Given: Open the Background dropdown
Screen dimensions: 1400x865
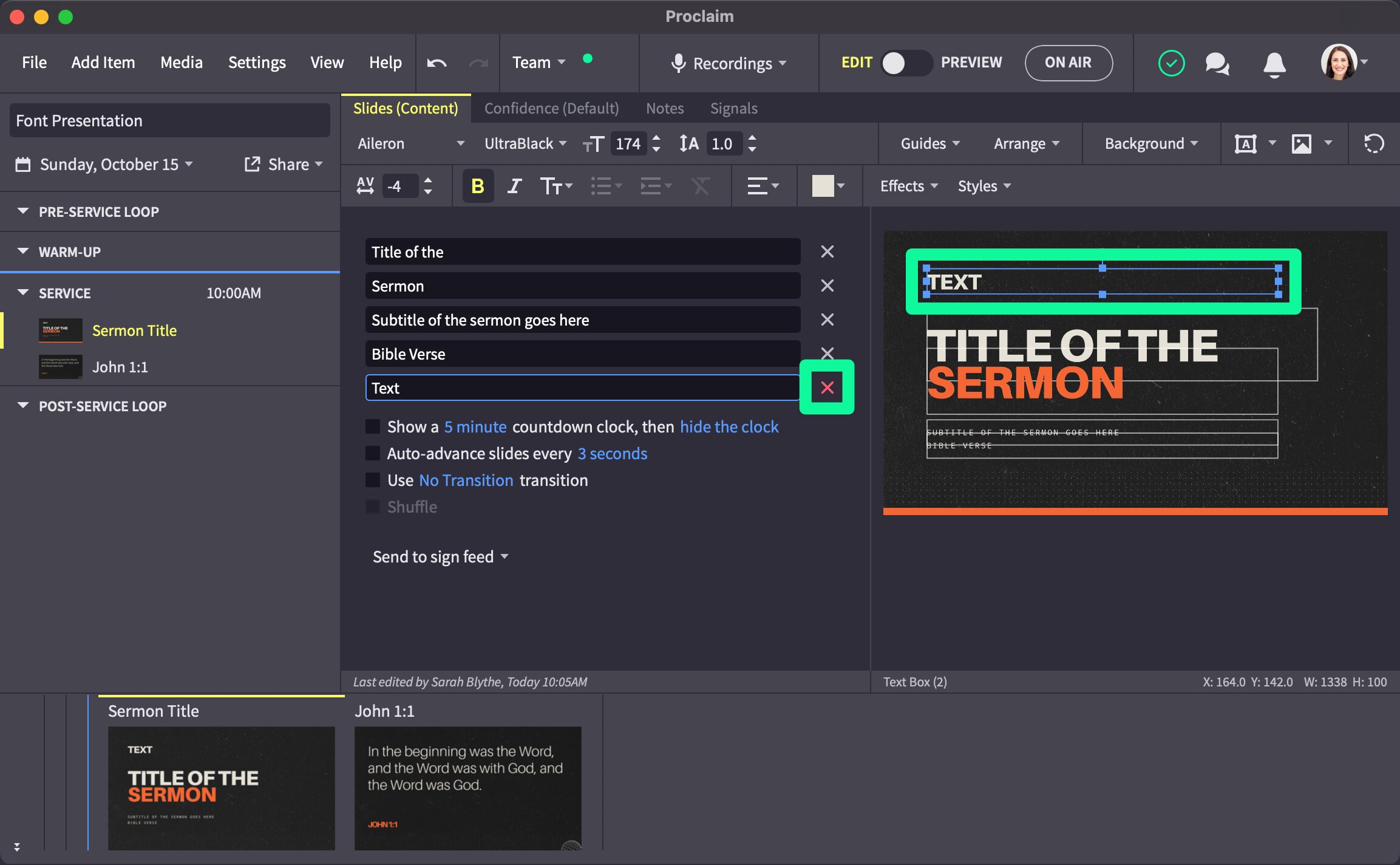Looking at the screenshot, I should [1151, 144].
